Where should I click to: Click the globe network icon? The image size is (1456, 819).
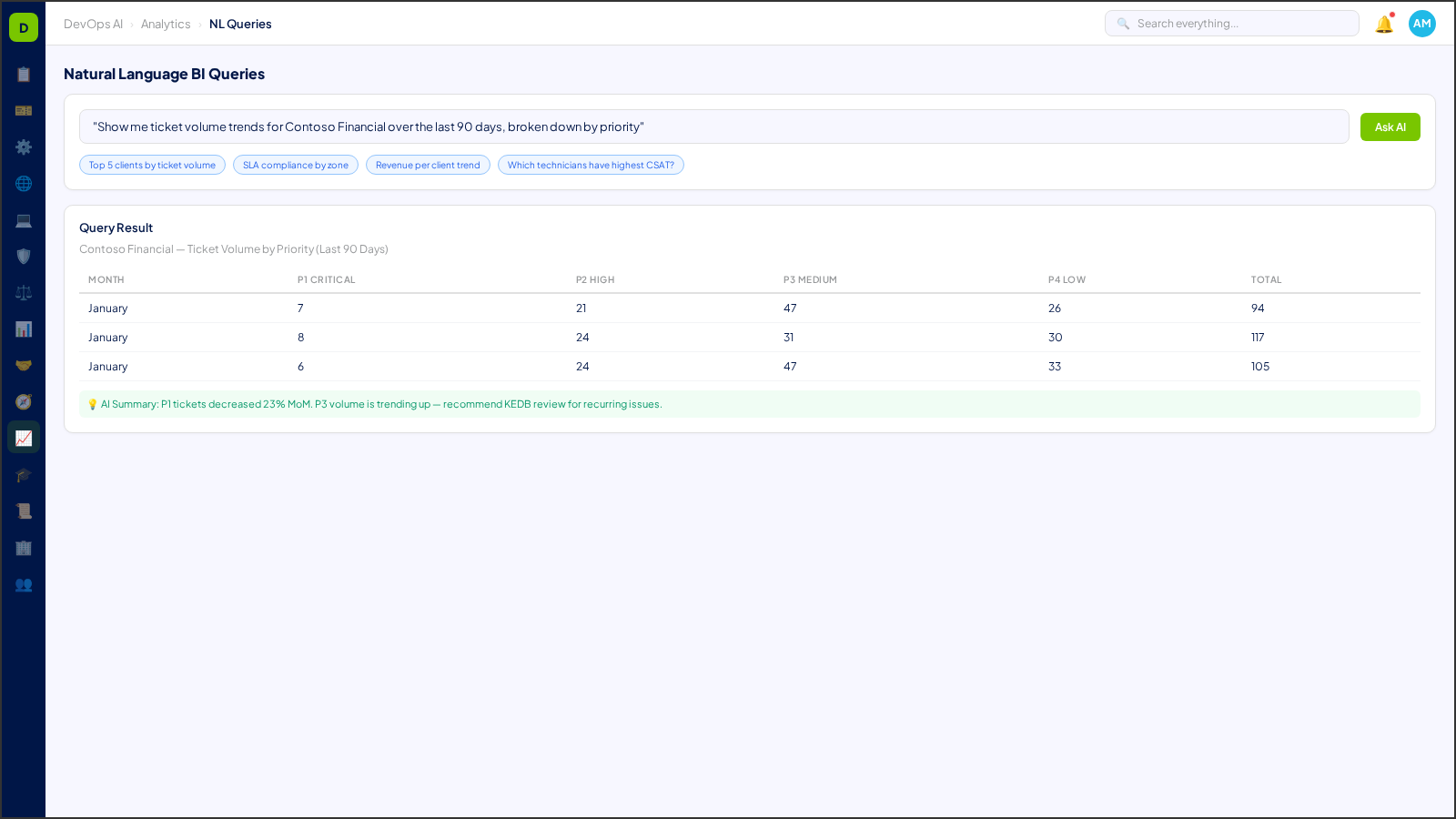[24, 184]
